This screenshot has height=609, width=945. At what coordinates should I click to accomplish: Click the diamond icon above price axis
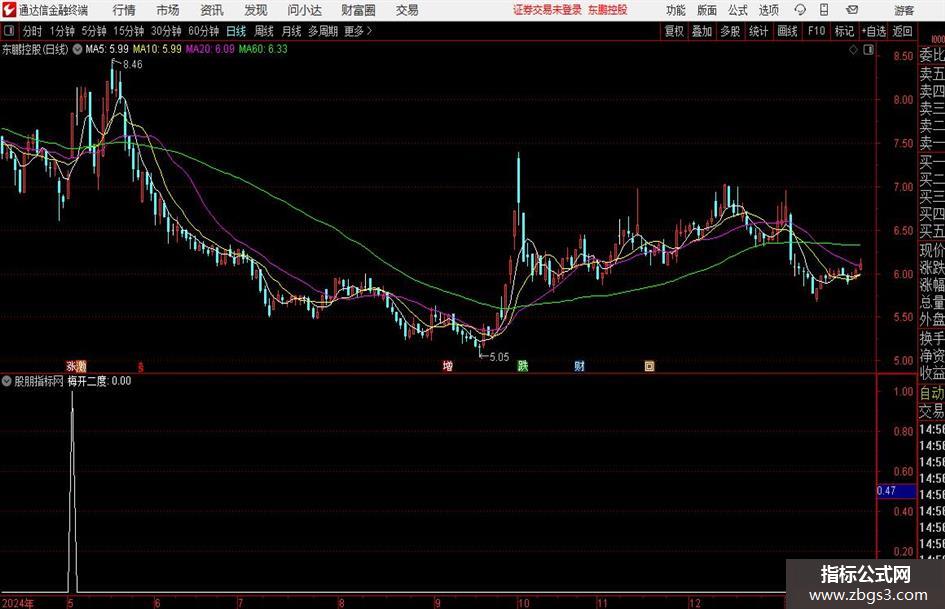click(853, 50)
